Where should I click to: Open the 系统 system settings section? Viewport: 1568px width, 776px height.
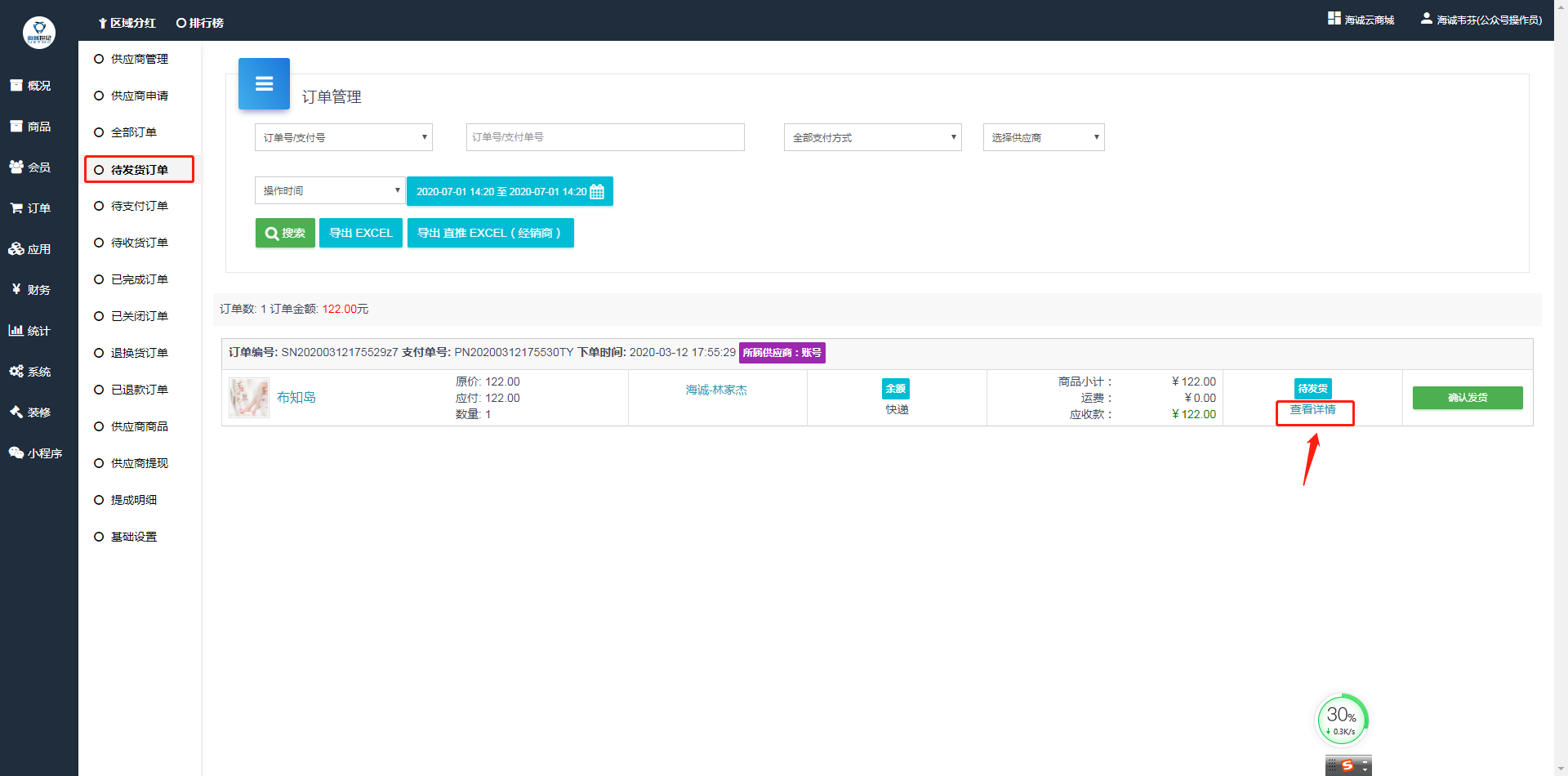[x=30, y=372]
